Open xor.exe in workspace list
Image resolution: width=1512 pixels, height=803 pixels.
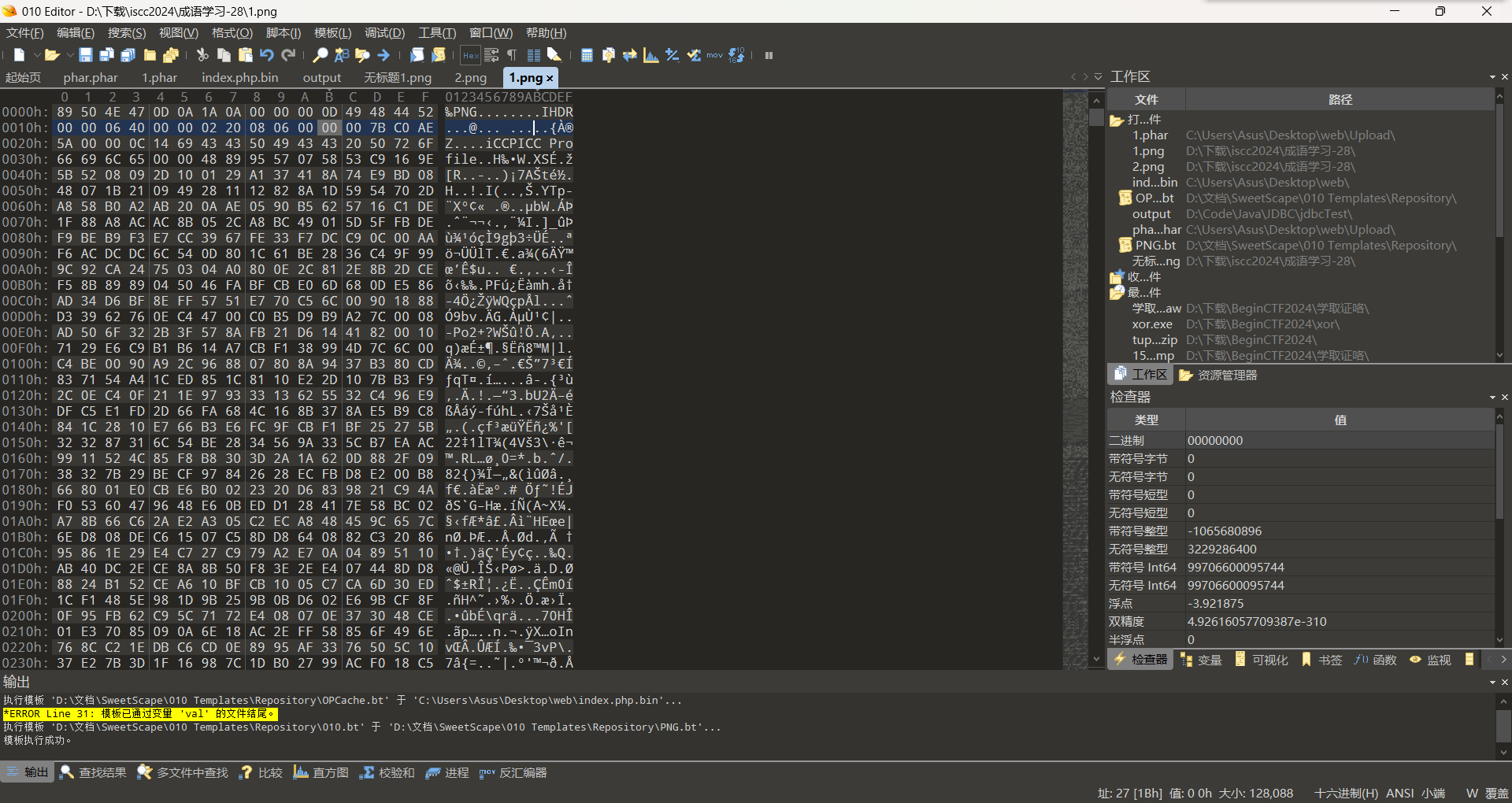coord(1152,324)
